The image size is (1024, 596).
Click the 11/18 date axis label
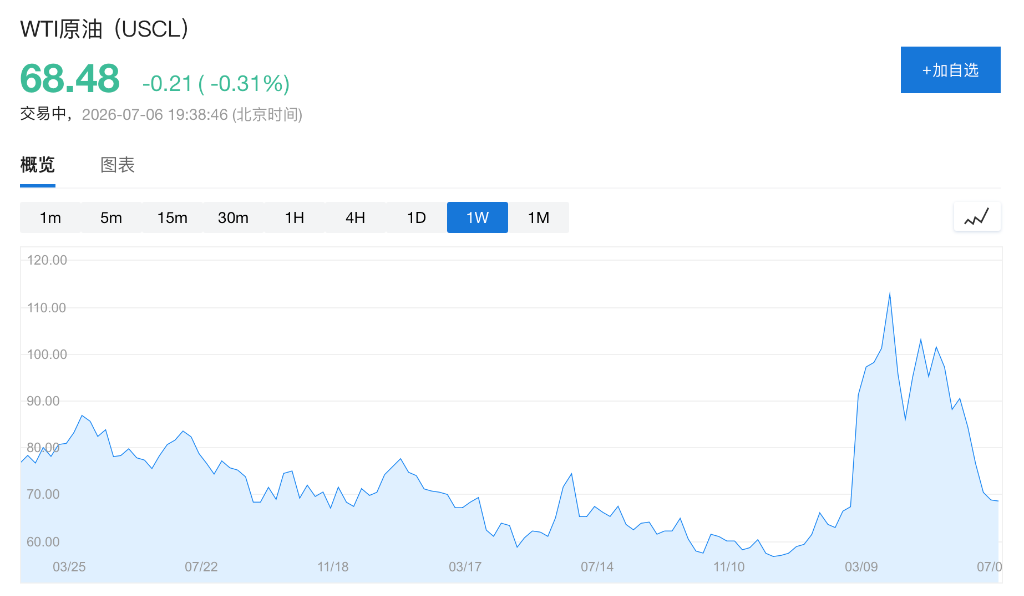[x=333, y=567]
